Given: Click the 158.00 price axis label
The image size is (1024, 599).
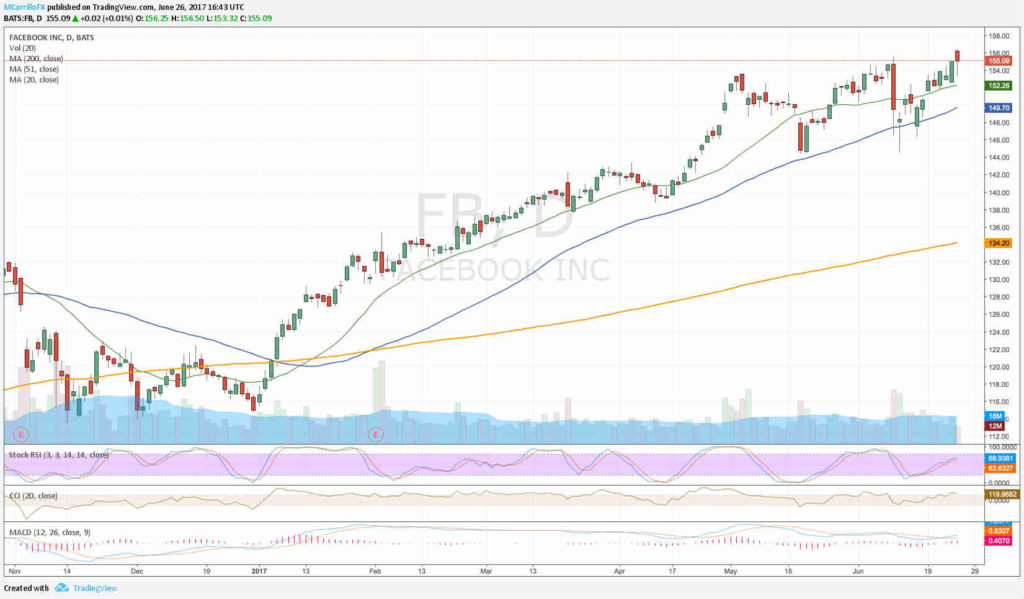Looking at the screenshot, I should point(999,36).
